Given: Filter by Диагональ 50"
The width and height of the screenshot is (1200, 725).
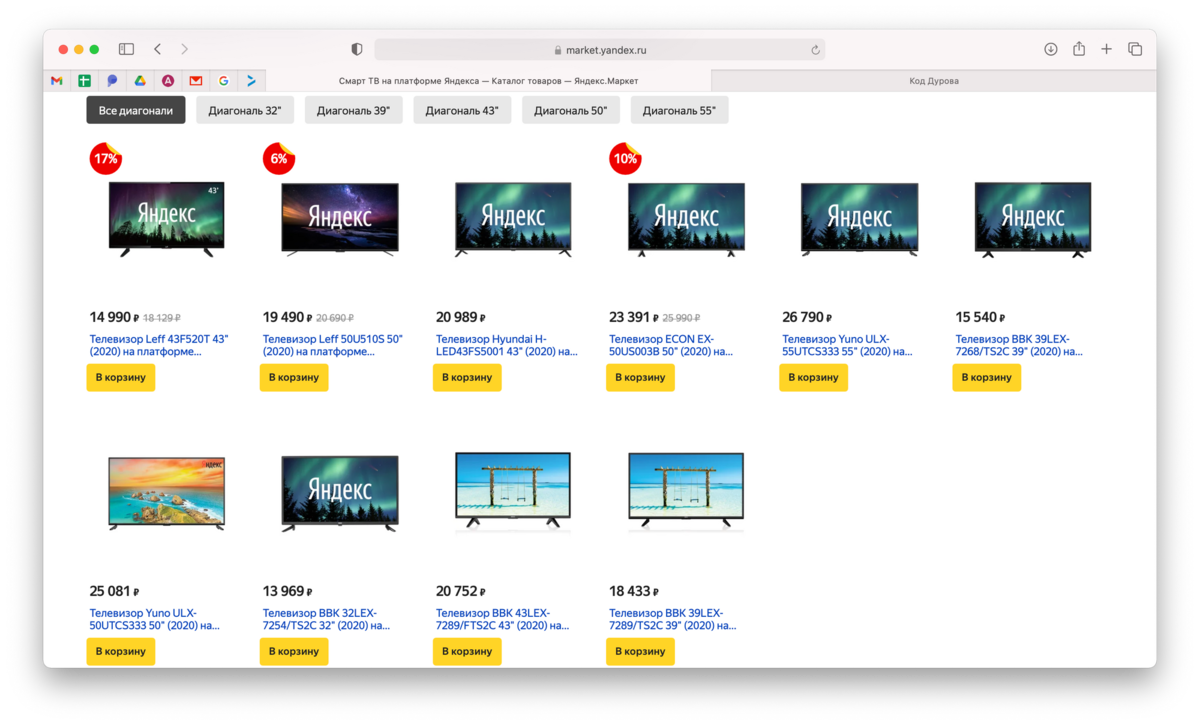Looking at the screenshot, I should point(571,111).
